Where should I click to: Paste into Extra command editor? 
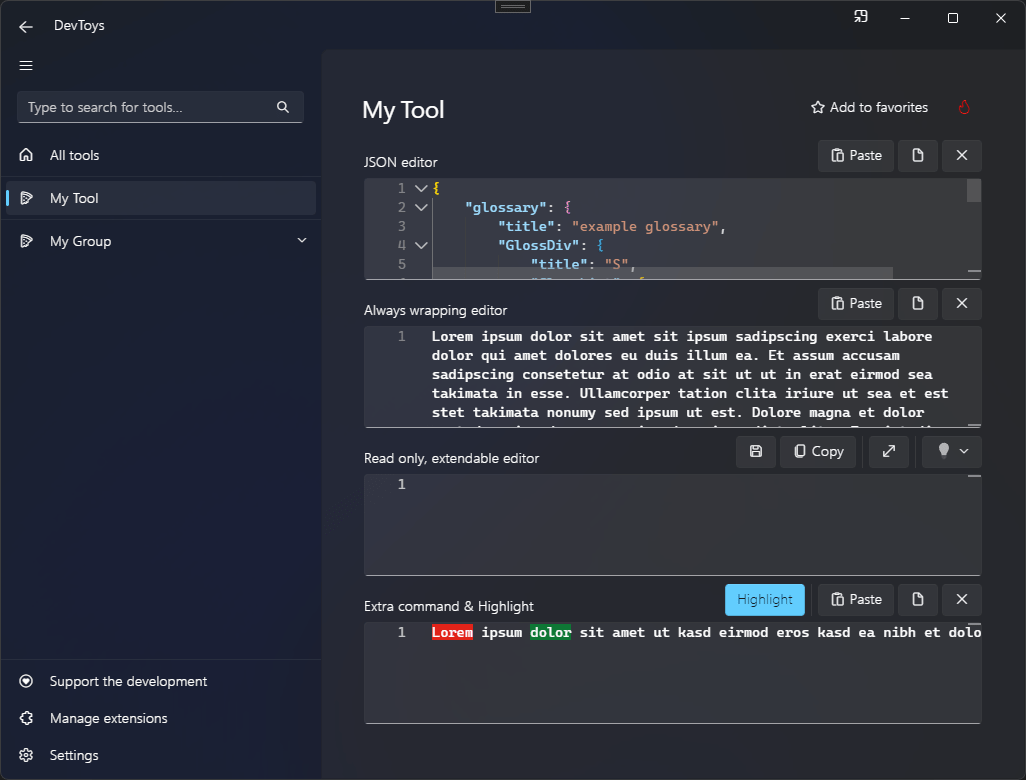[x=856, y=599]
